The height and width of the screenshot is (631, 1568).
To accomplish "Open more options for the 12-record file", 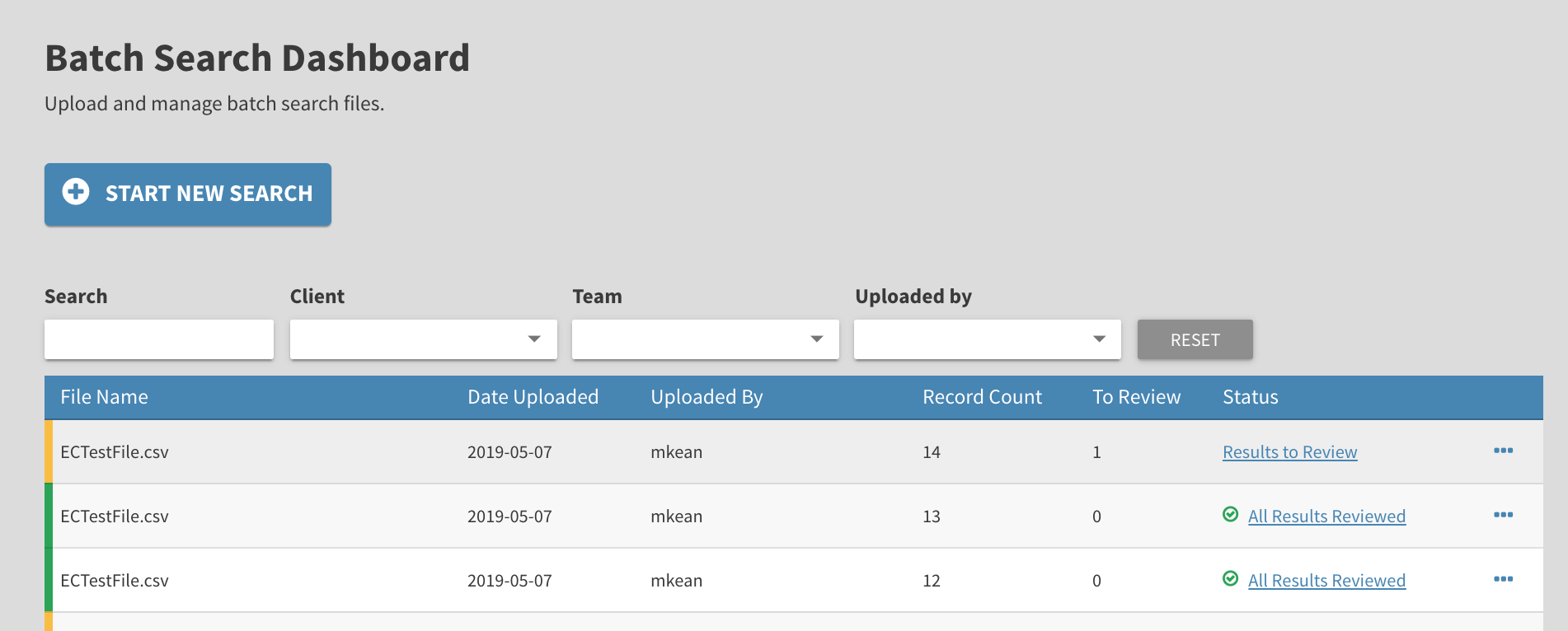I will pos(1503,579).
